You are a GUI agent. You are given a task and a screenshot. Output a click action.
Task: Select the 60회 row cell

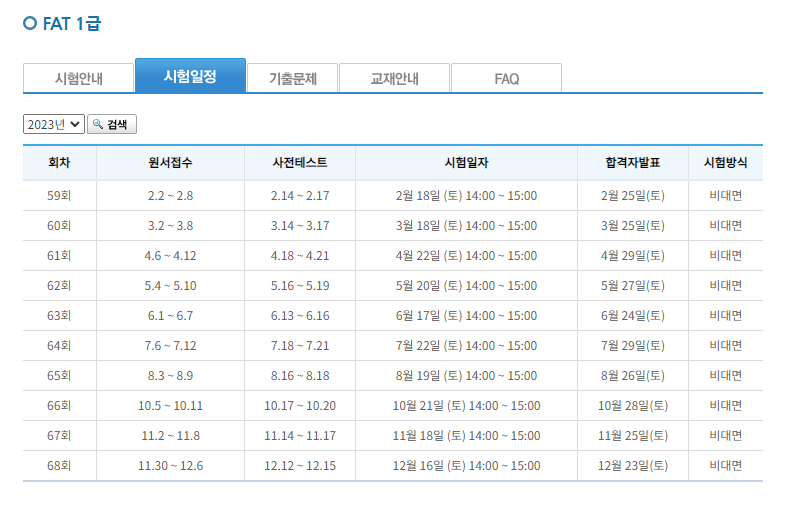[59, 225]
